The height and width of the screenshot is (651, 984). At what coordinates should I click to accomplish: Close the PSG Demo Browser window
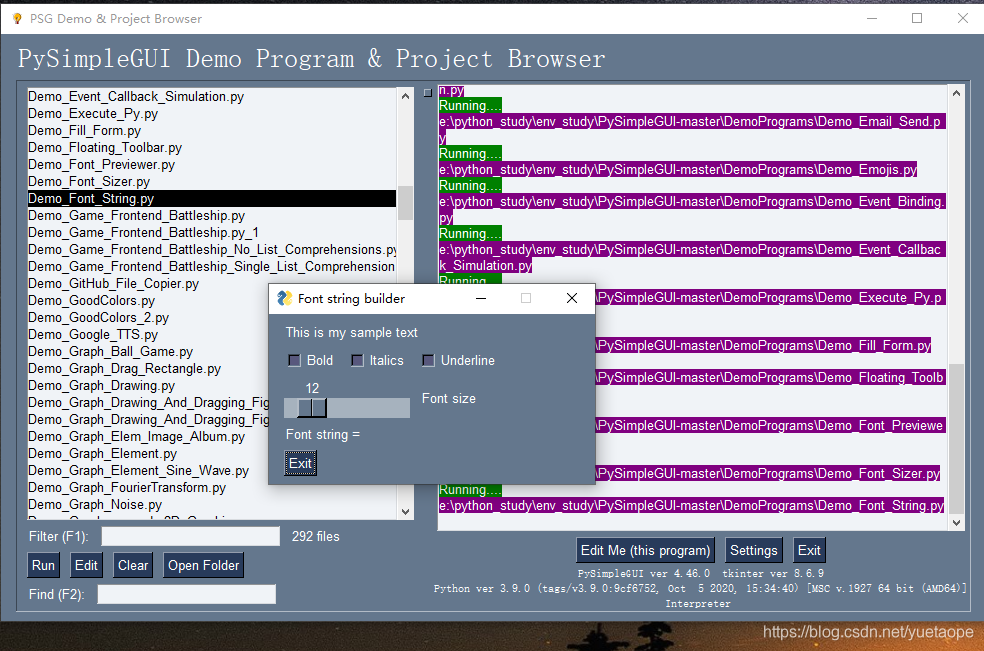pos(963,18)
